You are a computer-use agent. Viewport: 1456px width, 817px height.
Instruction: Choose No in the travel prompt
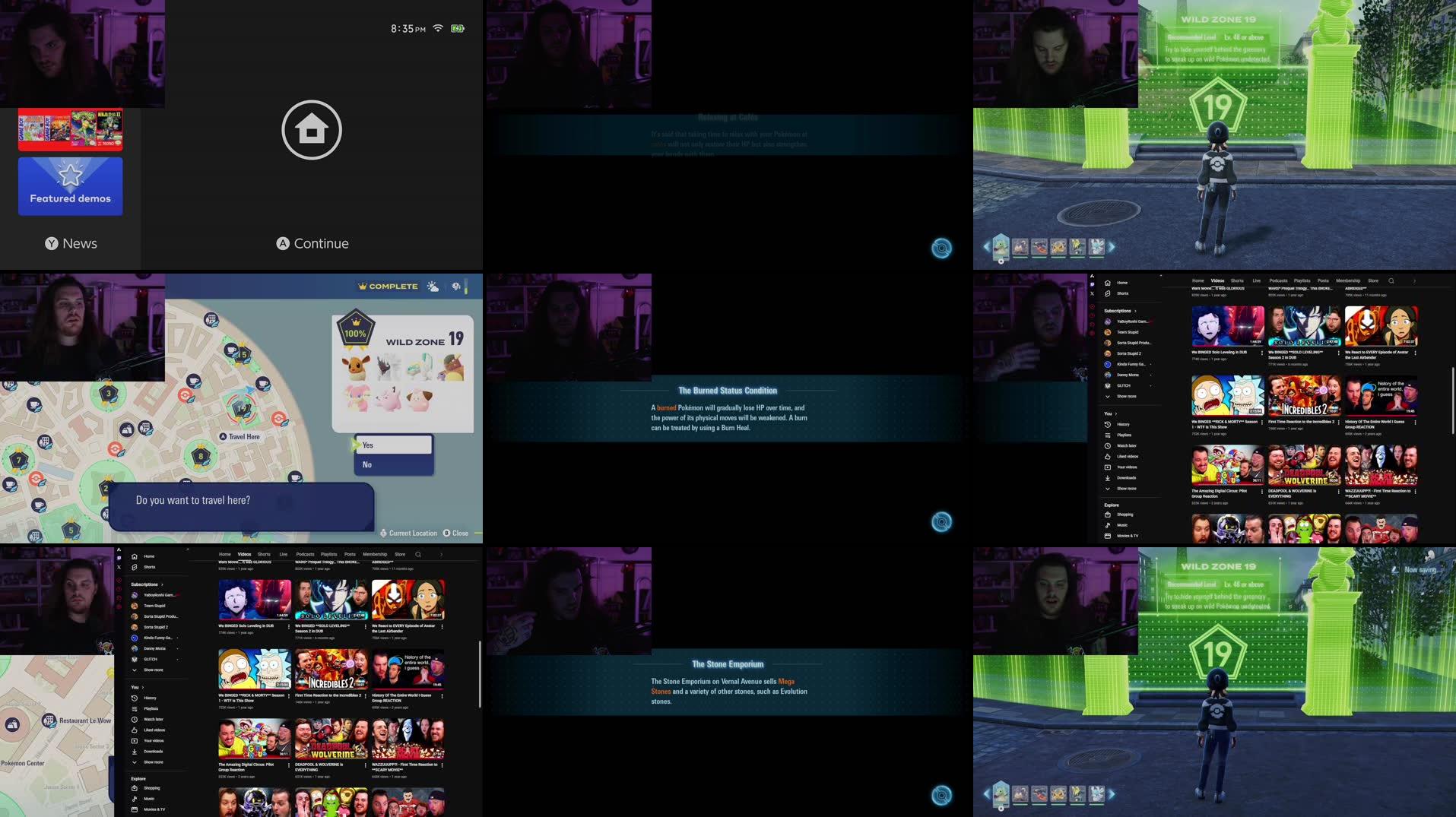(x=368, y=464)
